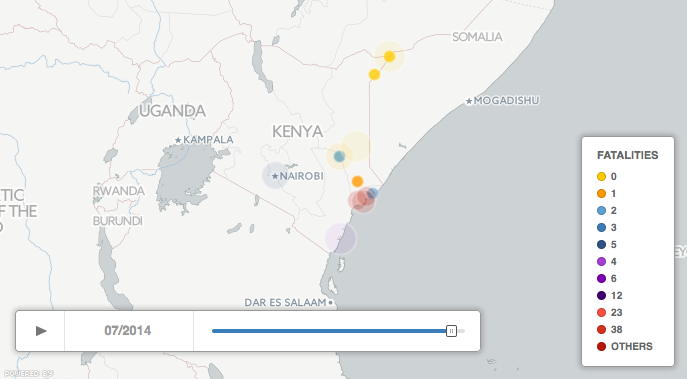Click the KAMPALA city label
The image size is (687, 379).
209,140
